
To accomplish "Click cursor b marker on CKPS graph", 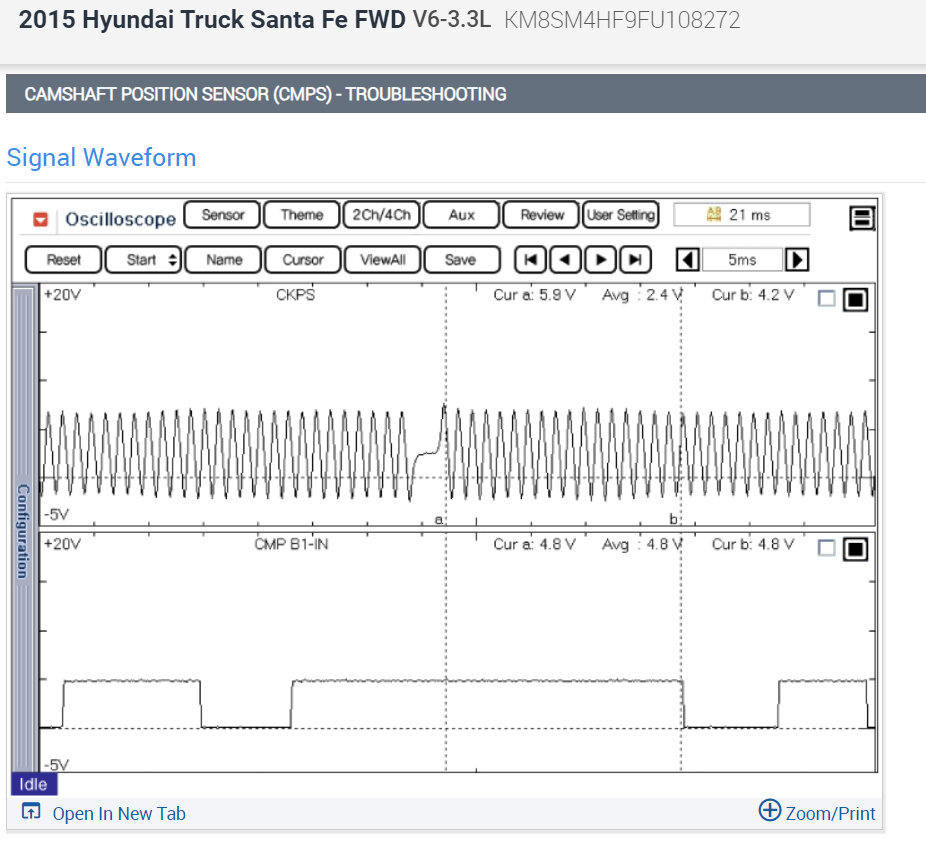I will (x=673, y=519).
